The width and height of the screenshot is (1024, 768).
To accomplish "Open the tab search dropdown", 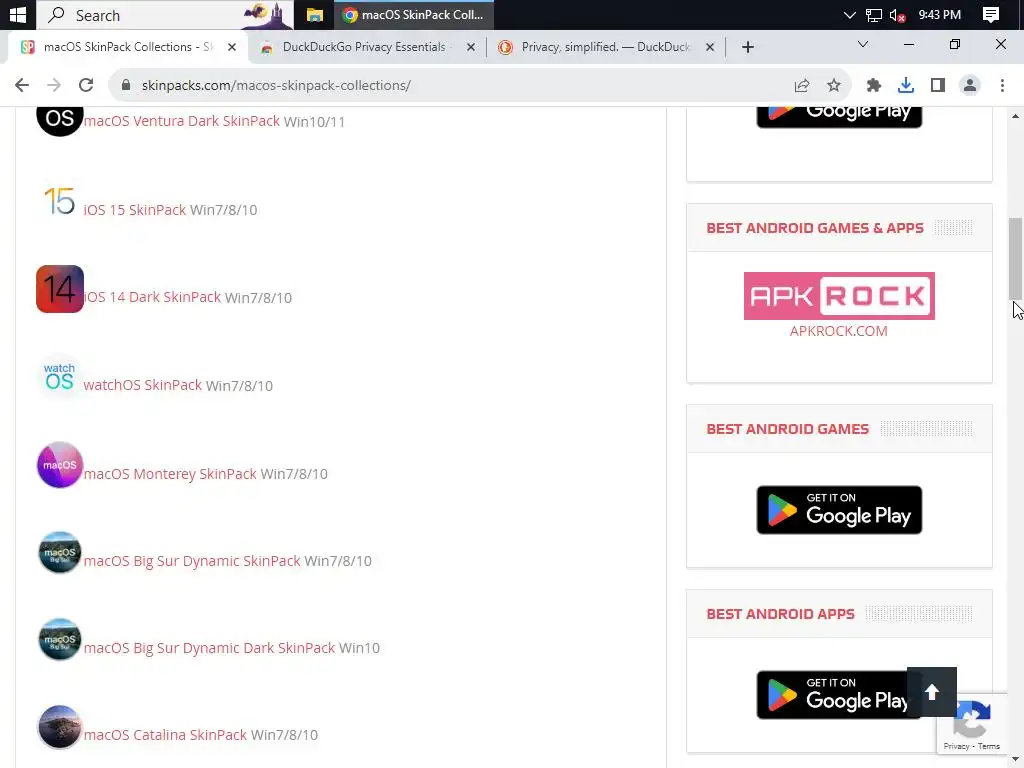I will click(x=863, y=44).
